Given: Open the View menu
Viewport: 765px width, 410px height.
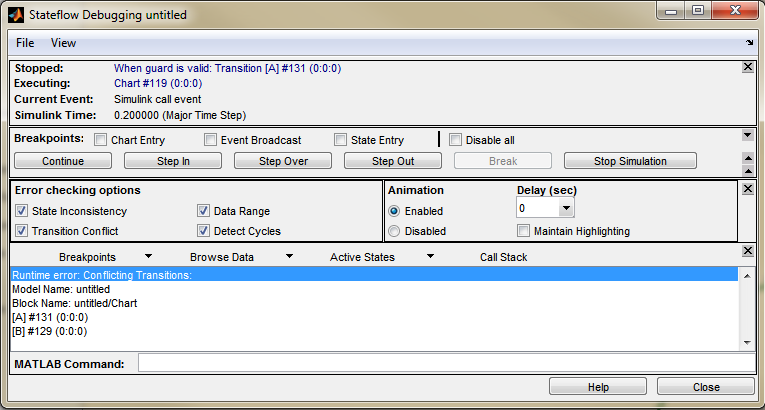Looking at the screenshot, I should 63,43.
